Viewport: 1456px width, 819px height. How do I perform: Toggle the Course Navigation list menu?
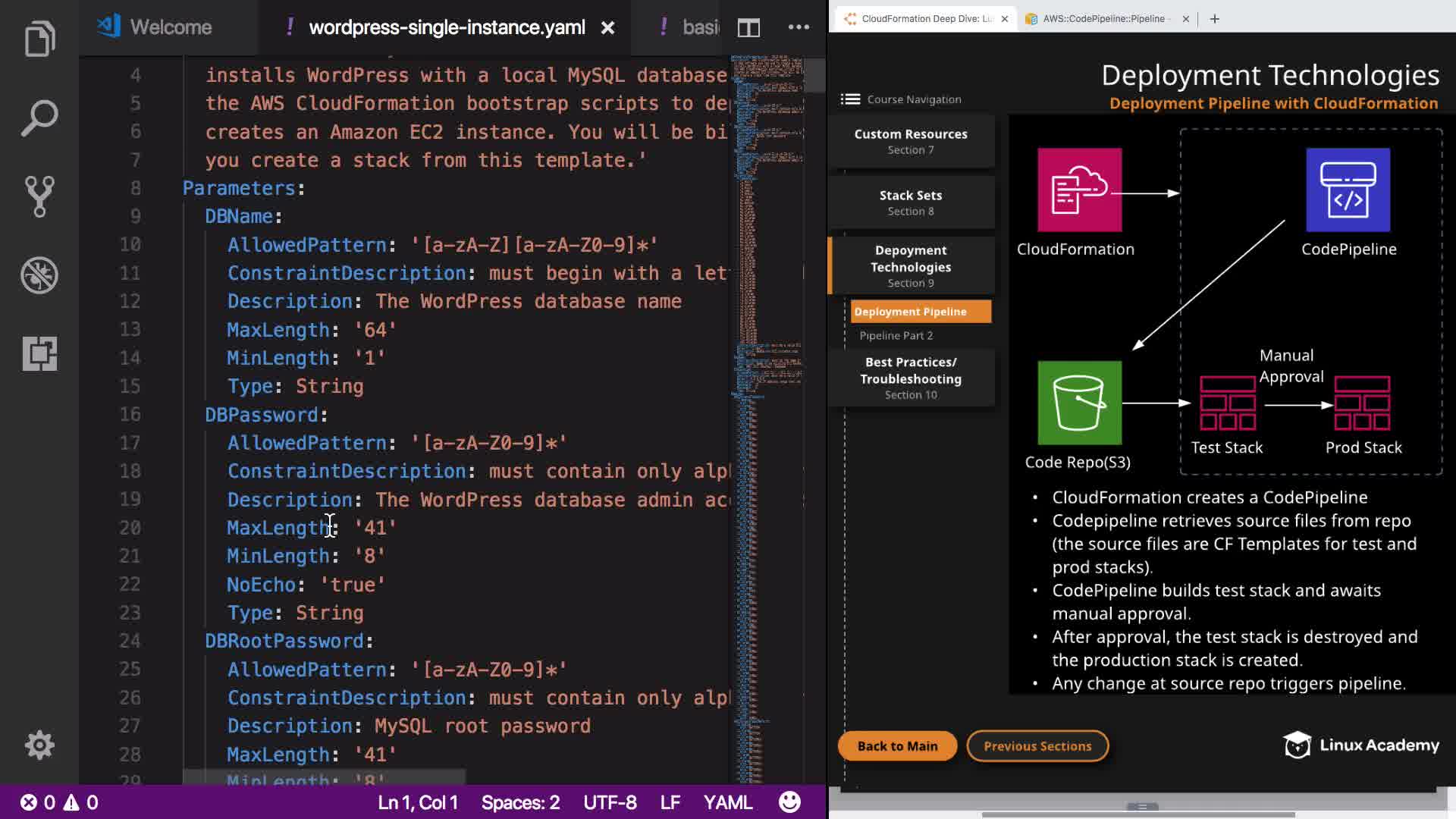[x=850, y=99]
